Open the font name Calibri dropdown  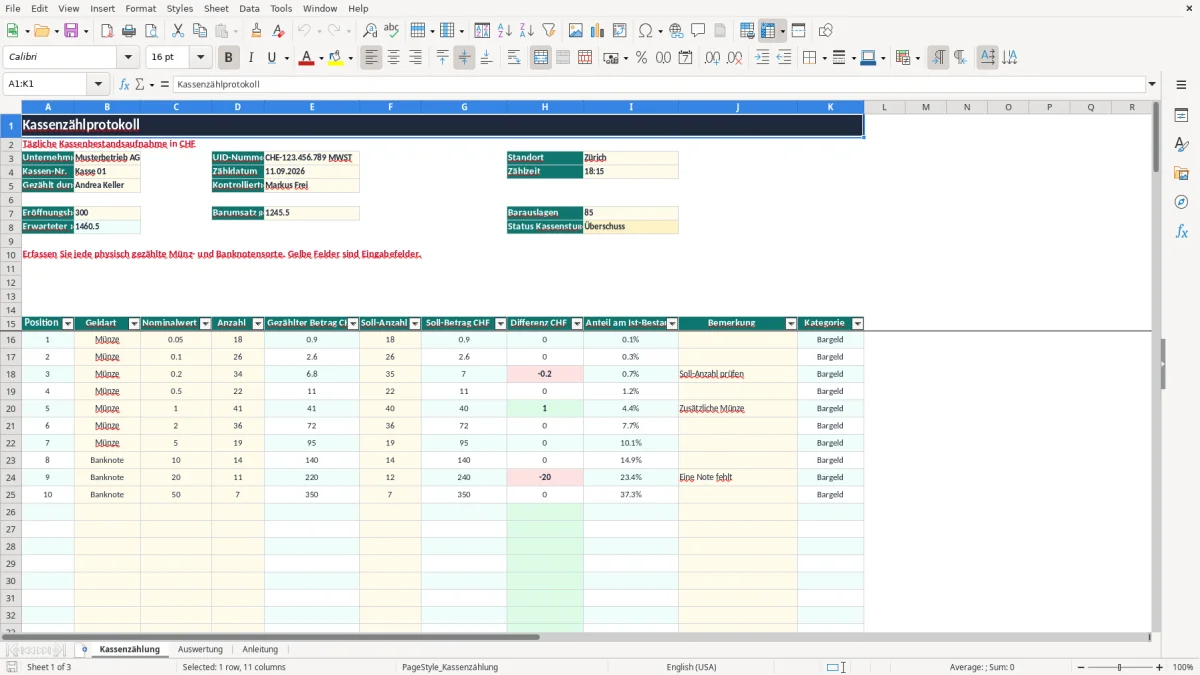(x=129, y=58)
